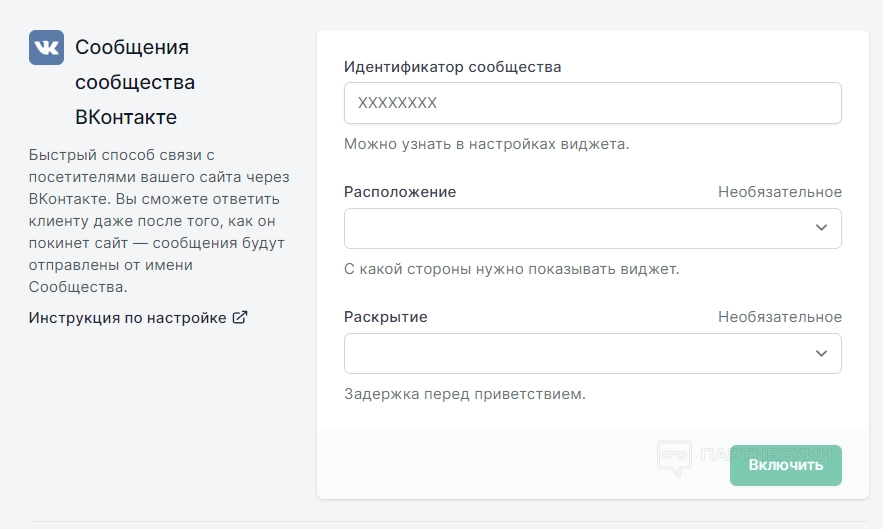Click the chevron arrow in Расположение field
This screenshot has width=883, height=529.
tap(821, 228)
